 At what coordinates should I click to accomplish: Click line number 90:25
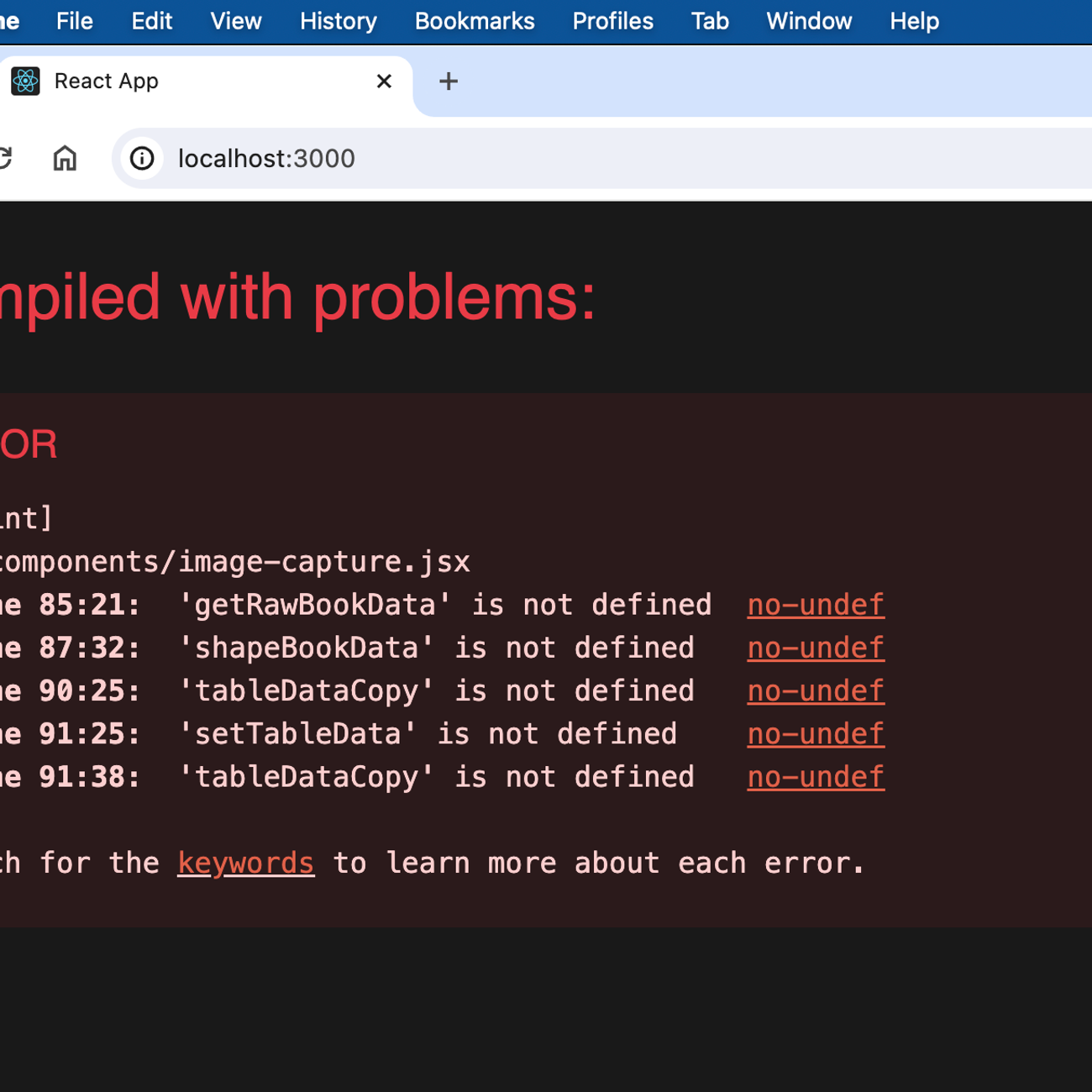coord(89,690)
